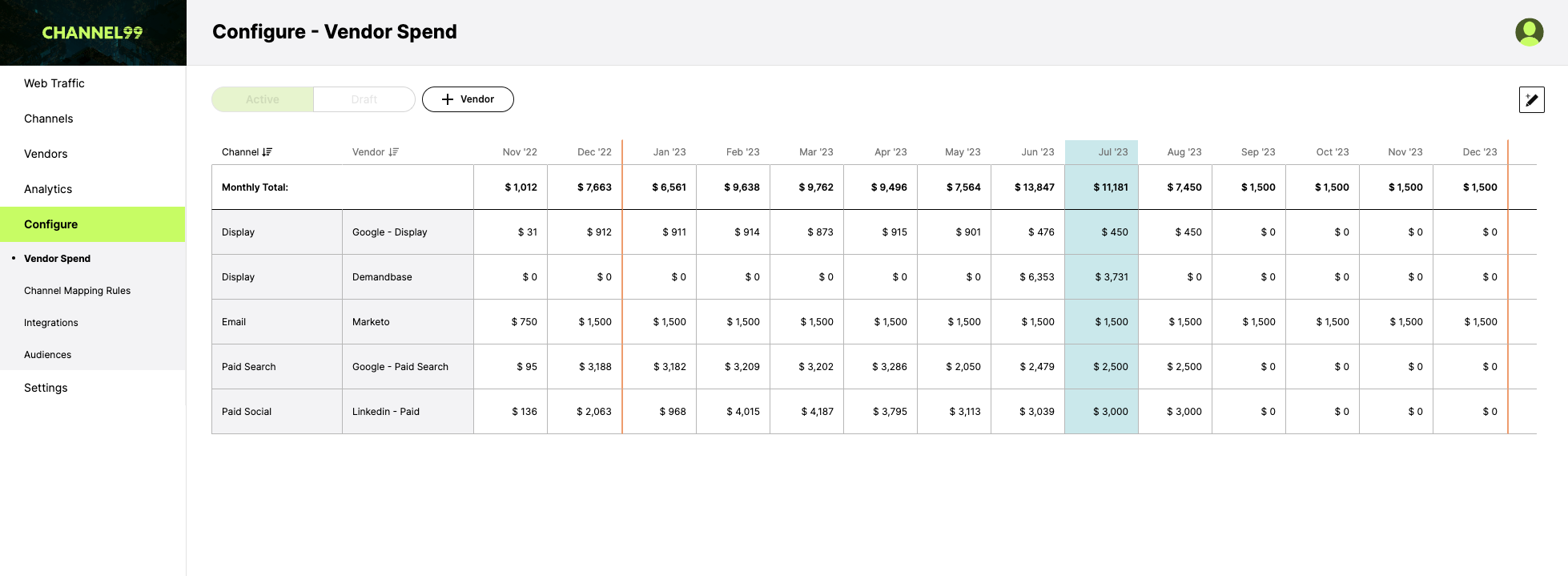Viewport: 1568px width, 576px height.
Task: Select the highlighted Jul '23 column header
Action: click(x=1101, y=152)
